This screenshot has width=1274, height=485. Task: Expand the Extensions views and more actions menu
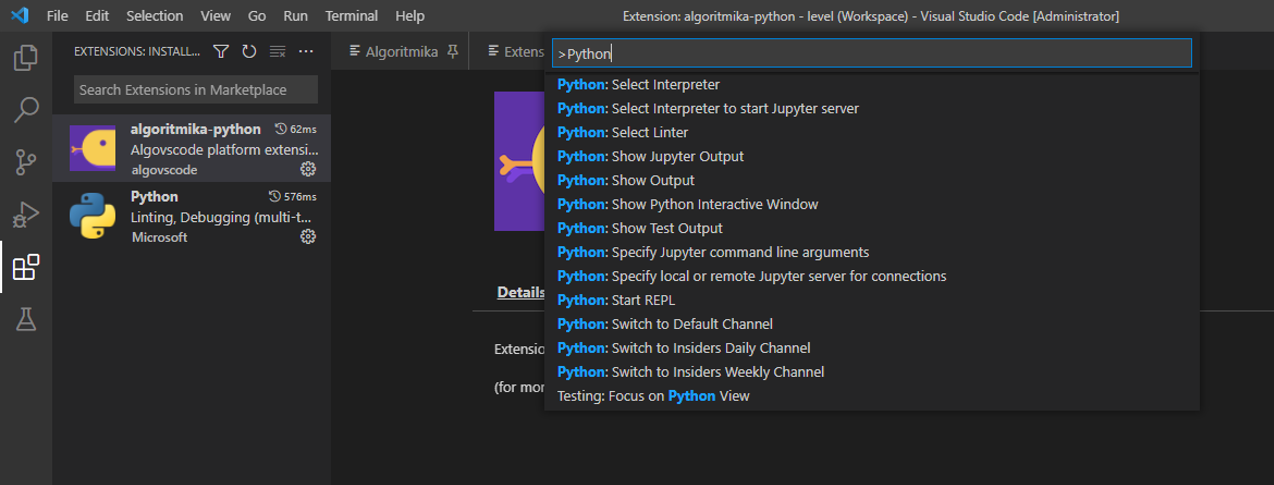[306, 52]
